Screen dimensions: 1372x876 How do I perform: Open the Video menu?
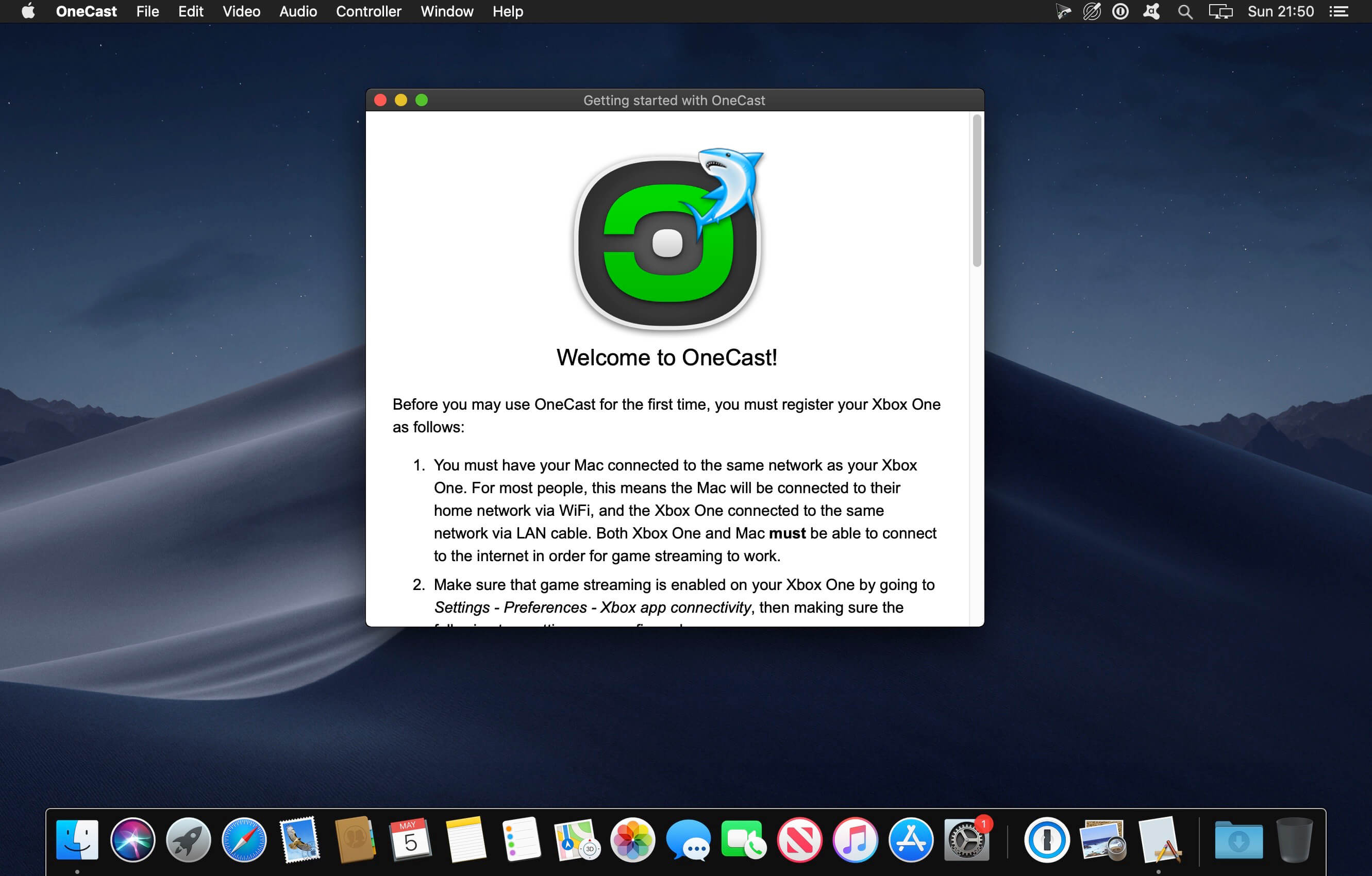(241, 11)
